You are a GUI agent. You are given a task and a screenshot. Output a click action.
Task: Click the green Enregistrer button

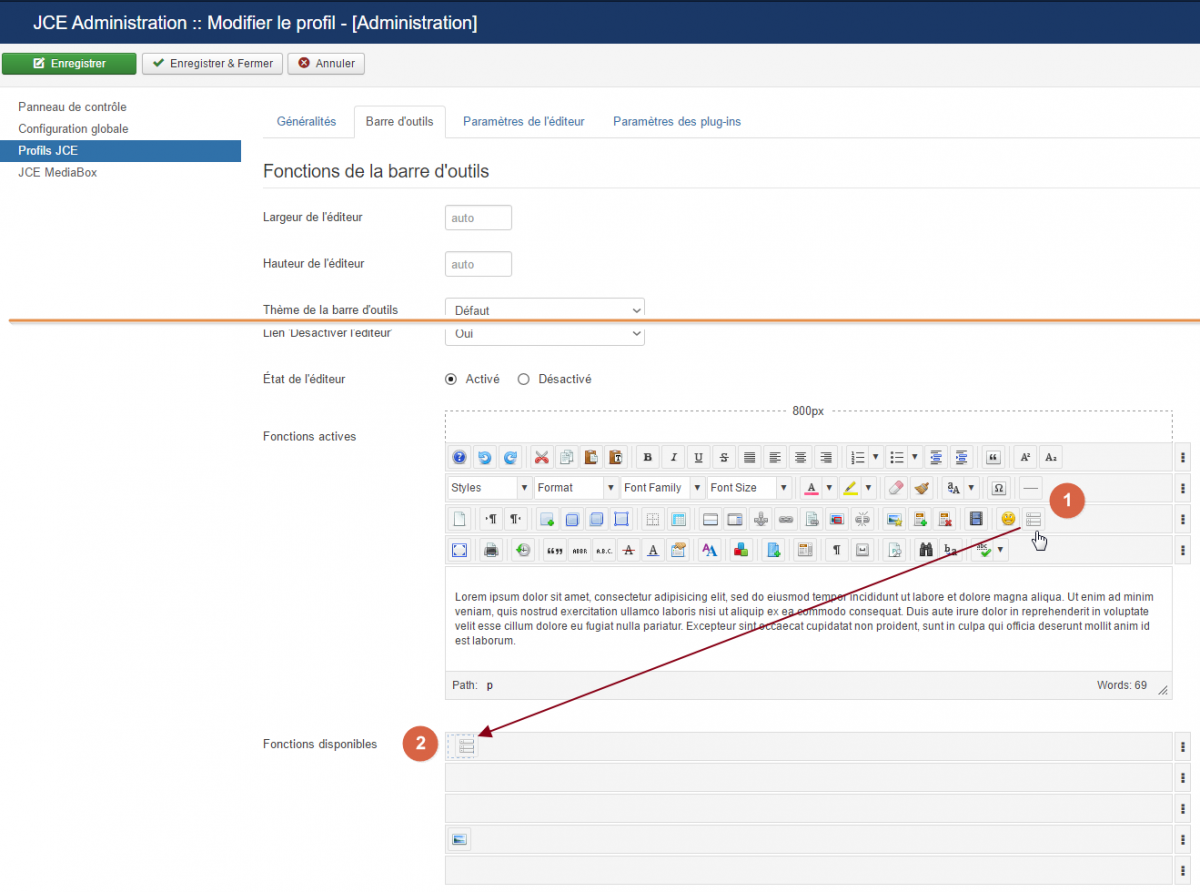tap(69, 63)
